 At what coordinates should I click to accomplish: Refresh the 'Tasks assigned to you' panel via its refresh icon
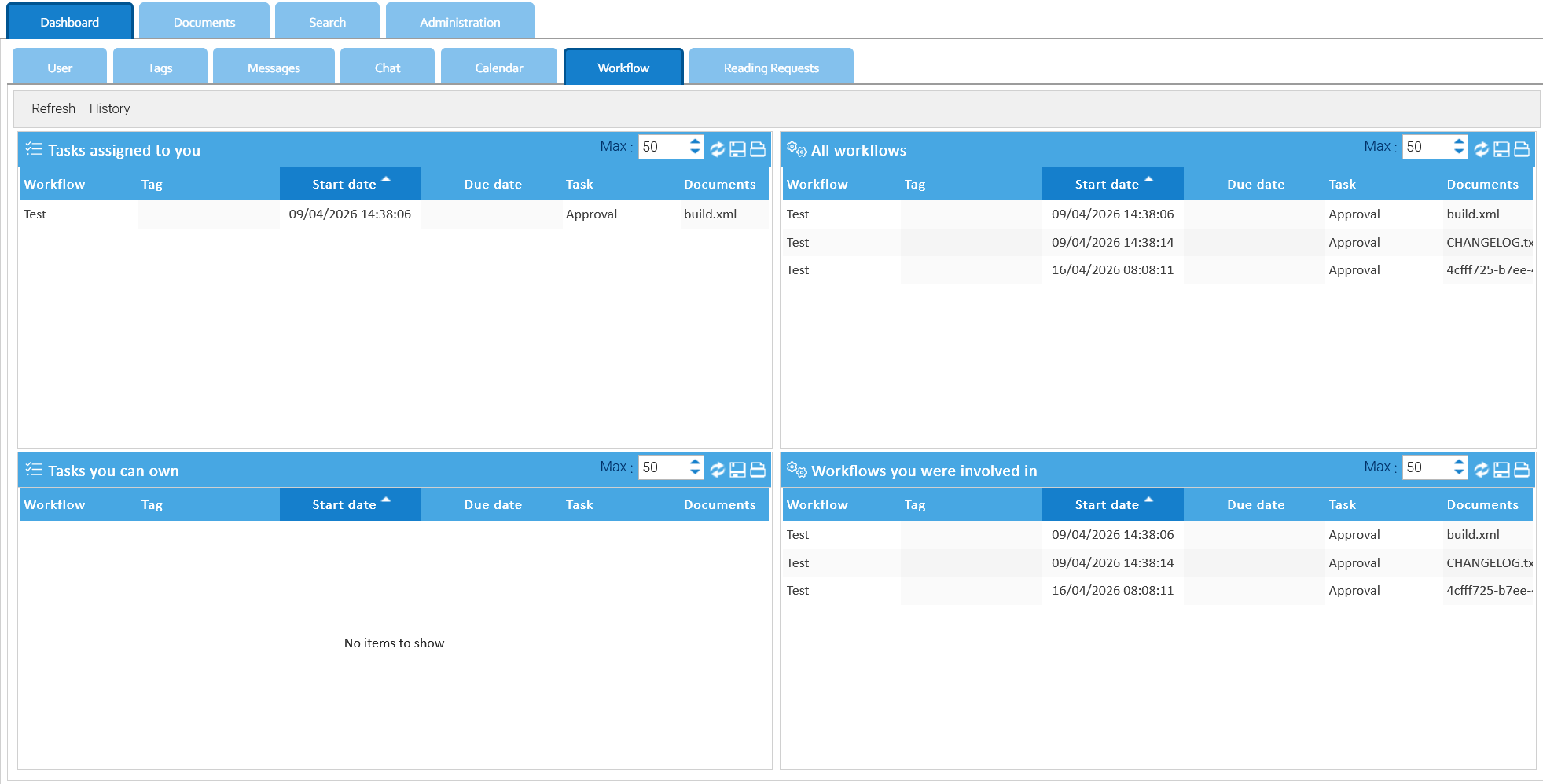click(717, 149)
